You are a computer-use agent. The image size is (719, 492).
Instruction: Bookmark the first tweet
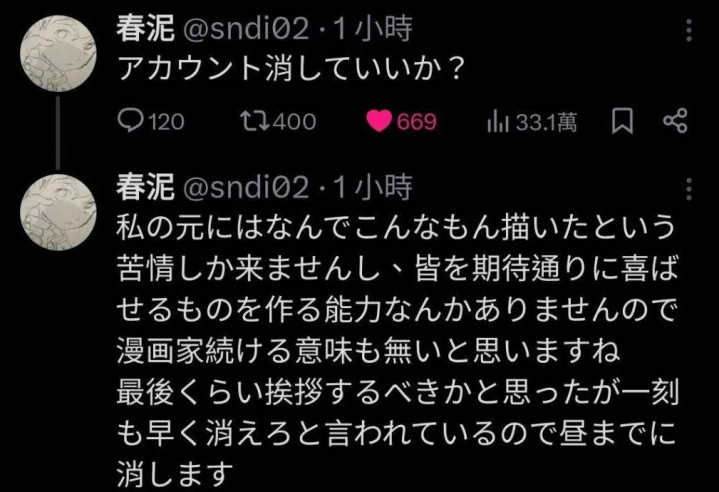point(622,122)
